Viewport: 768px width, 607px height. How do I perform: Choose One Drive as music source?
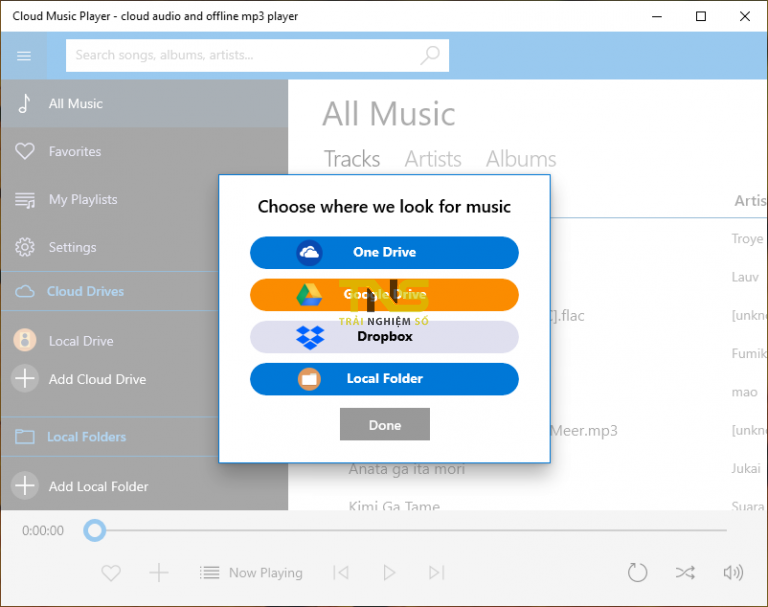[x=384, y=252]
